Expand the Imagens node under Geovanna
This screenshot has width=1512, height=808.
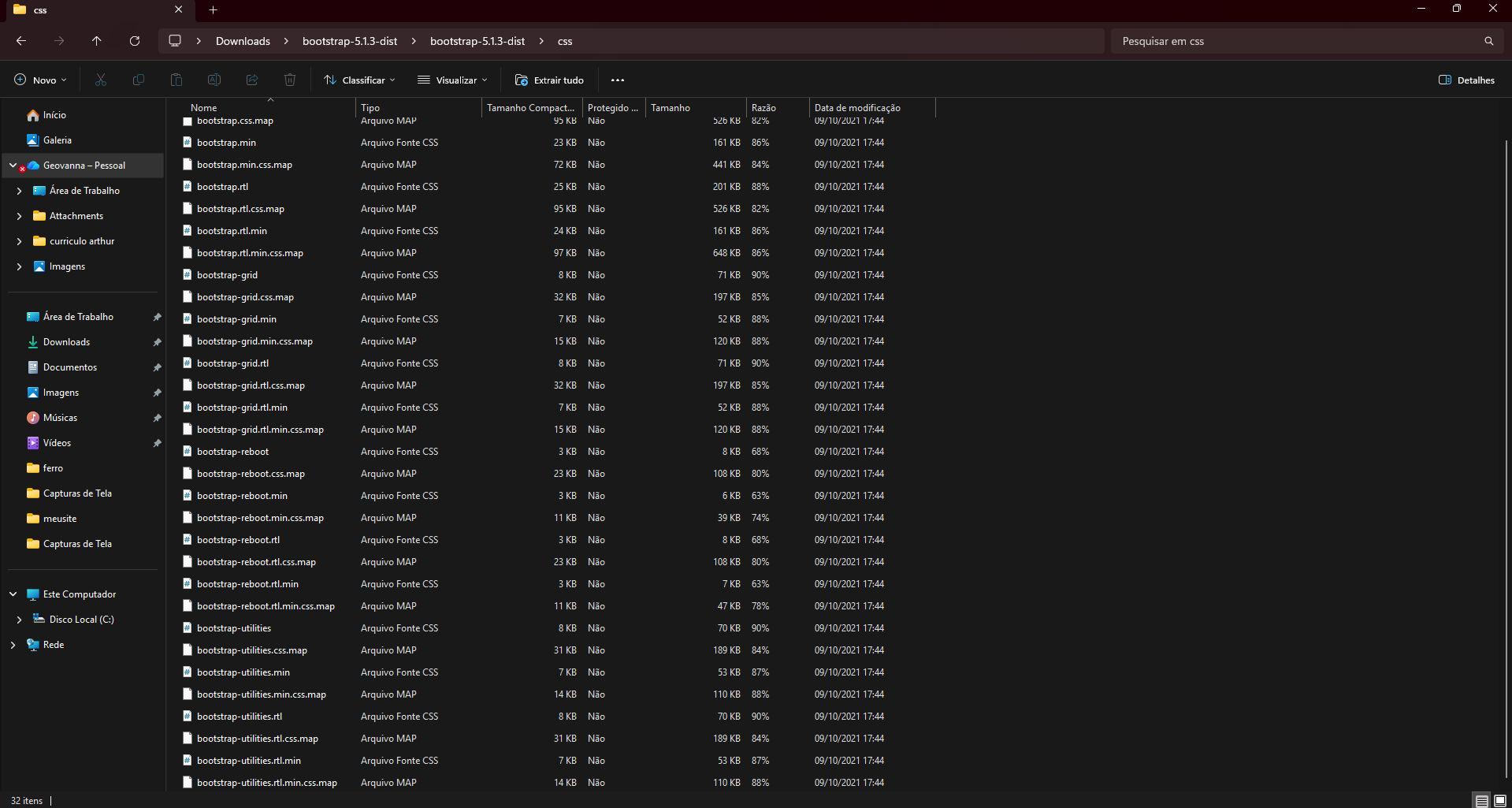coord(19,266)
